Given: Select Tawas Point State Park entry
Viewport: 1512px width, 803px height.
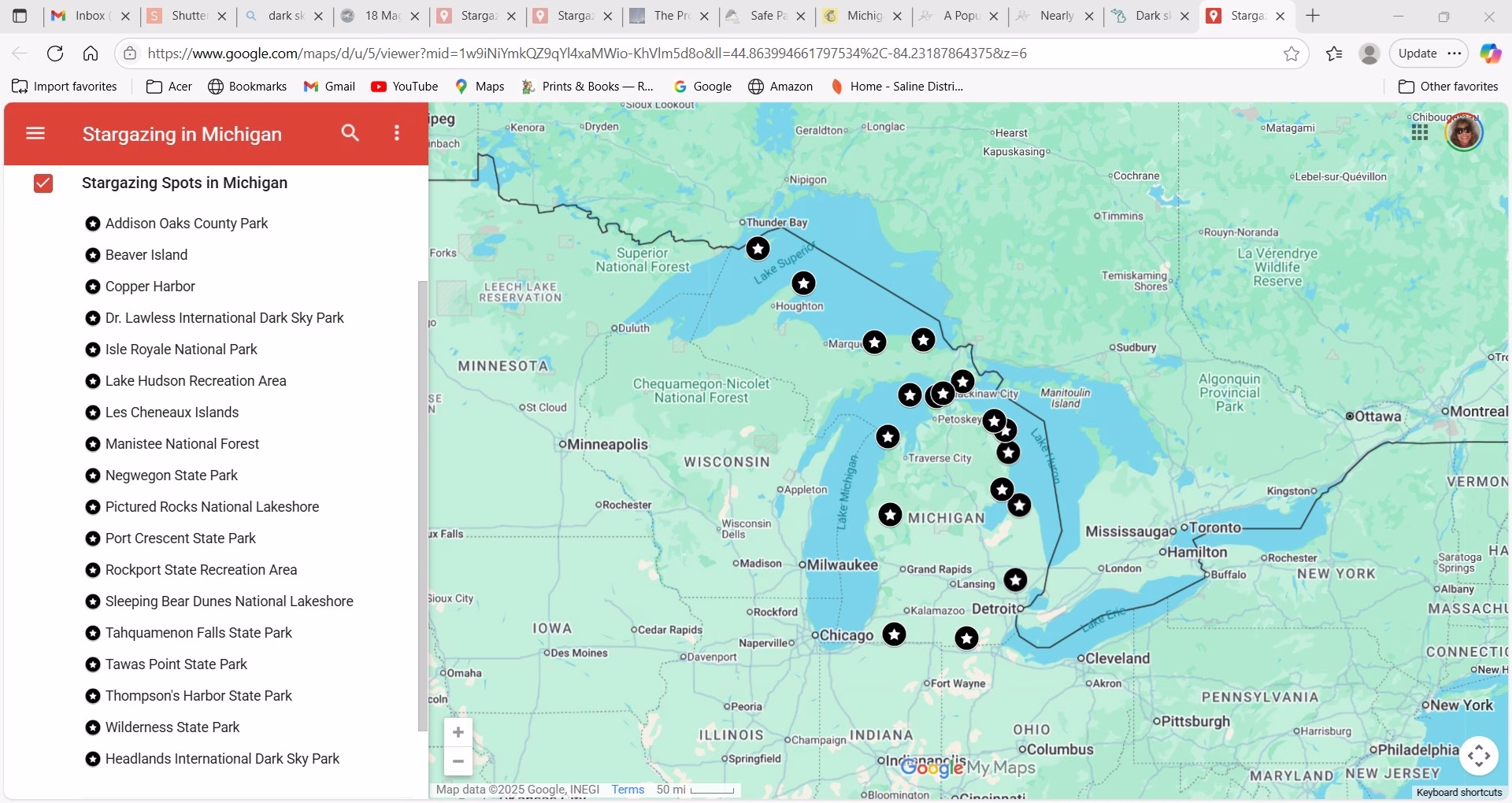Looking at the screenshot, I should [176, 664].
